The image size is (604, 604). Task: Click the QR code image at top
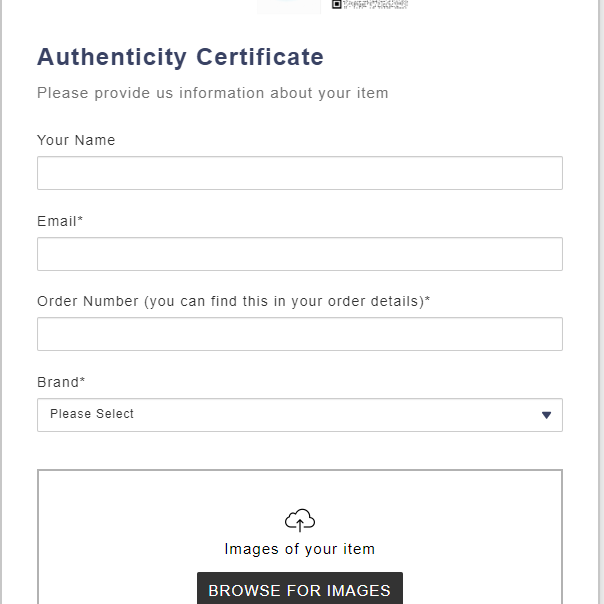click(369, 4)
